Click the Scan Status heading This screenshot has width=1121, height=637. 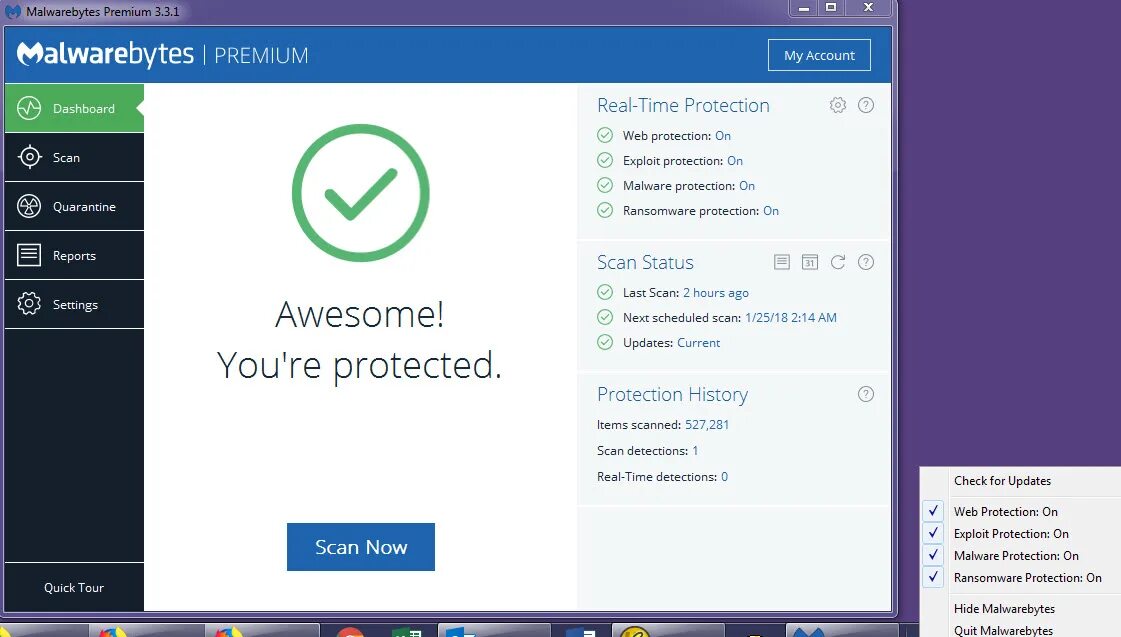pos(645,263)
